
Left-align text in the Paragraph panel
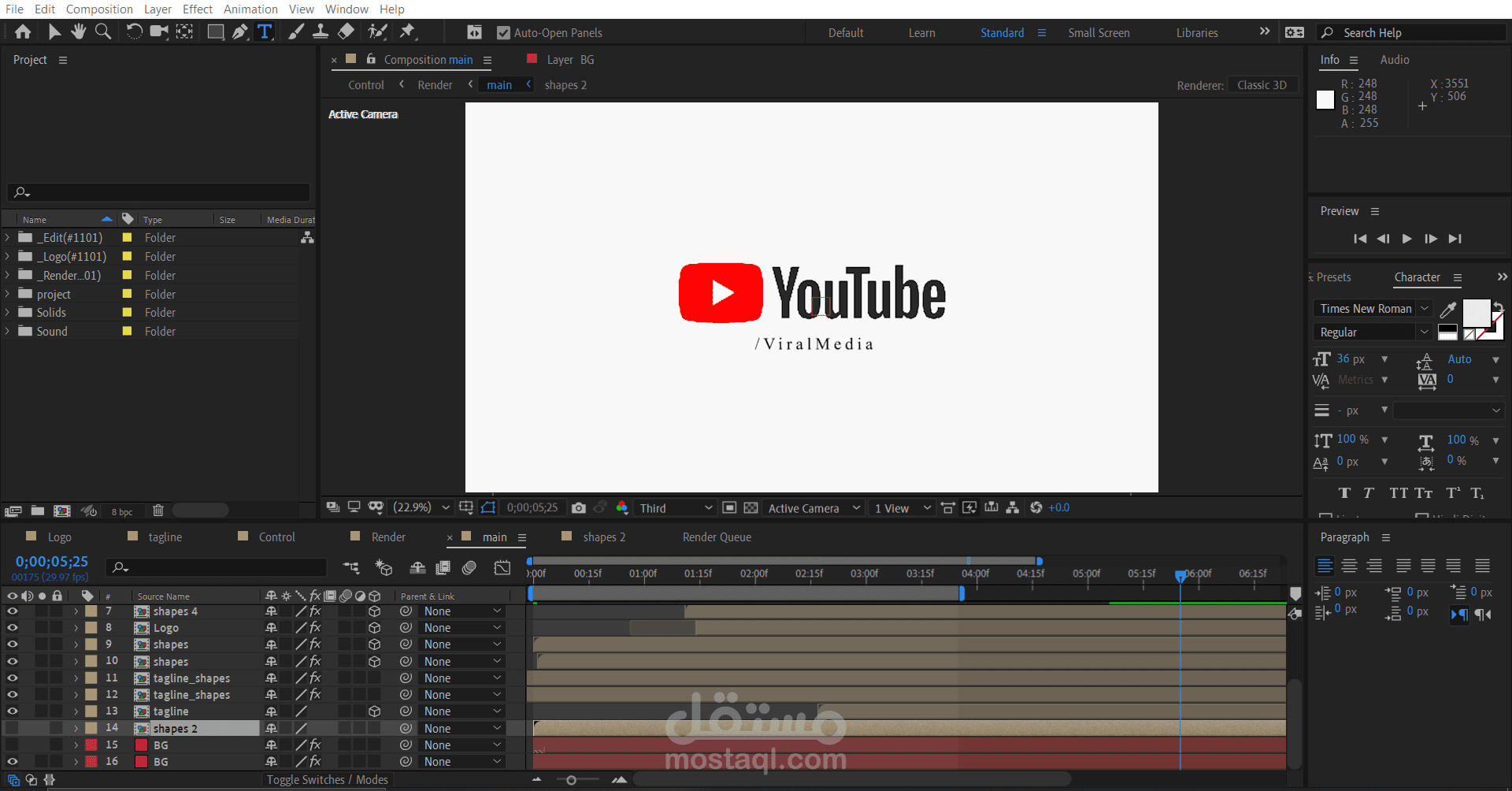1325,566
